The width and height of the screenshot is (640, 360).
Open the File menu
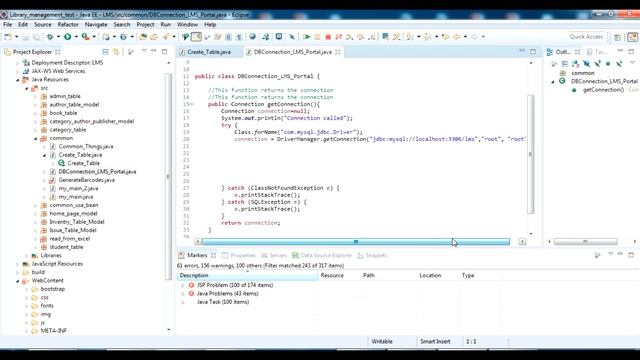click(x=7, y=24)
